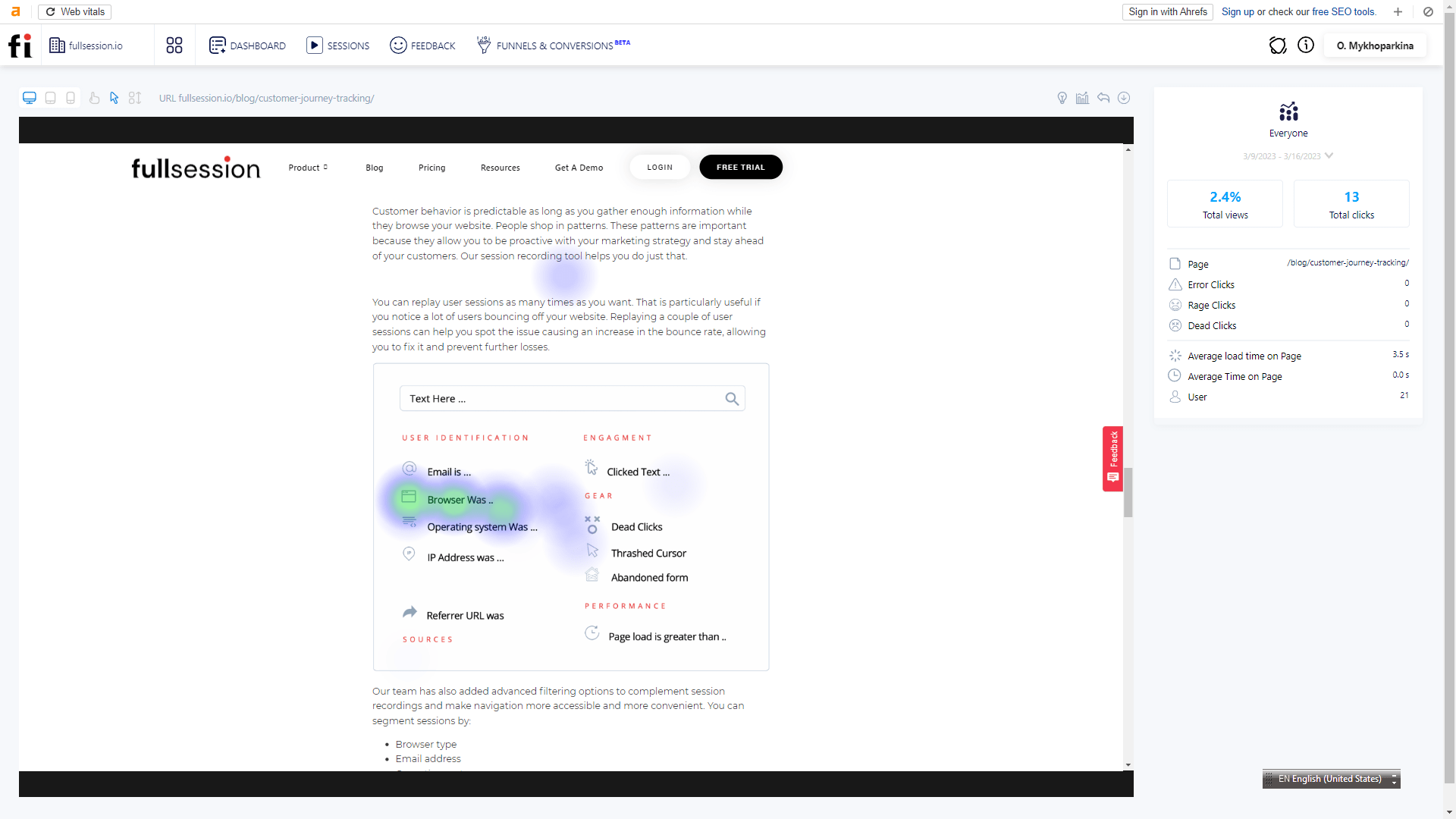This screenshot has height=819, width=1456.
Task: Download the heatmap using the download icon
Action: (x=1124, y=98)
